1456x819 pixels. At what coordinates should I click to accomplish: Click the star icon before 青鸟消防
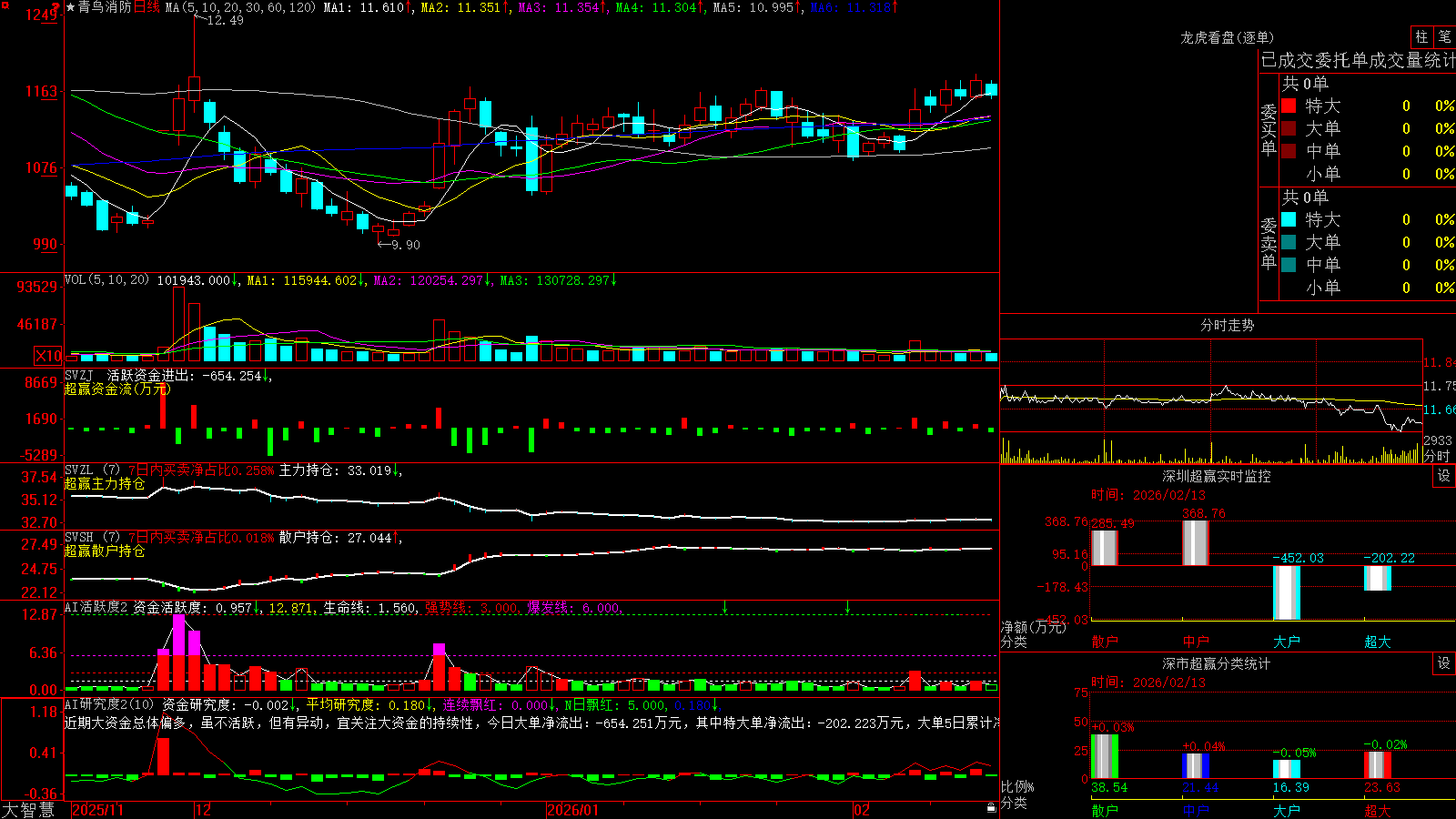[70, 7]
